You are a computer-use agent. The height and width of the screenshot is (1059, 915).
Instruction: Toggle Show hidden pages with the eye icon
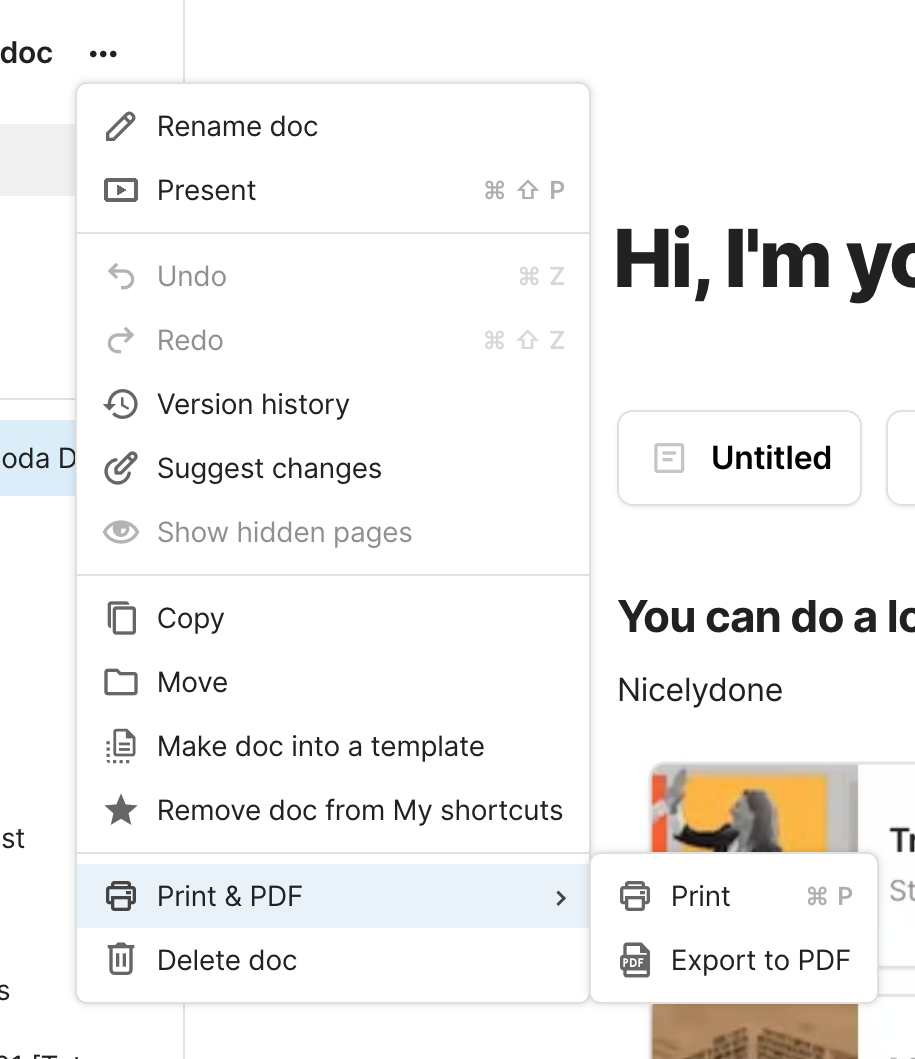[x=120, y=532]
